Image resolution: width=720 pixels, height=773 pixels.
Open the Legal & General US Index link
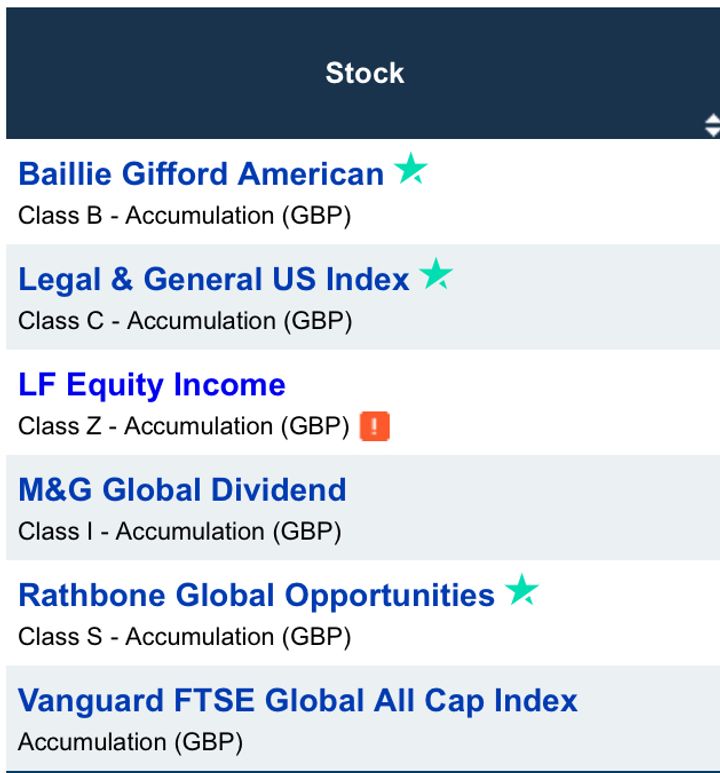pos(214,279)
